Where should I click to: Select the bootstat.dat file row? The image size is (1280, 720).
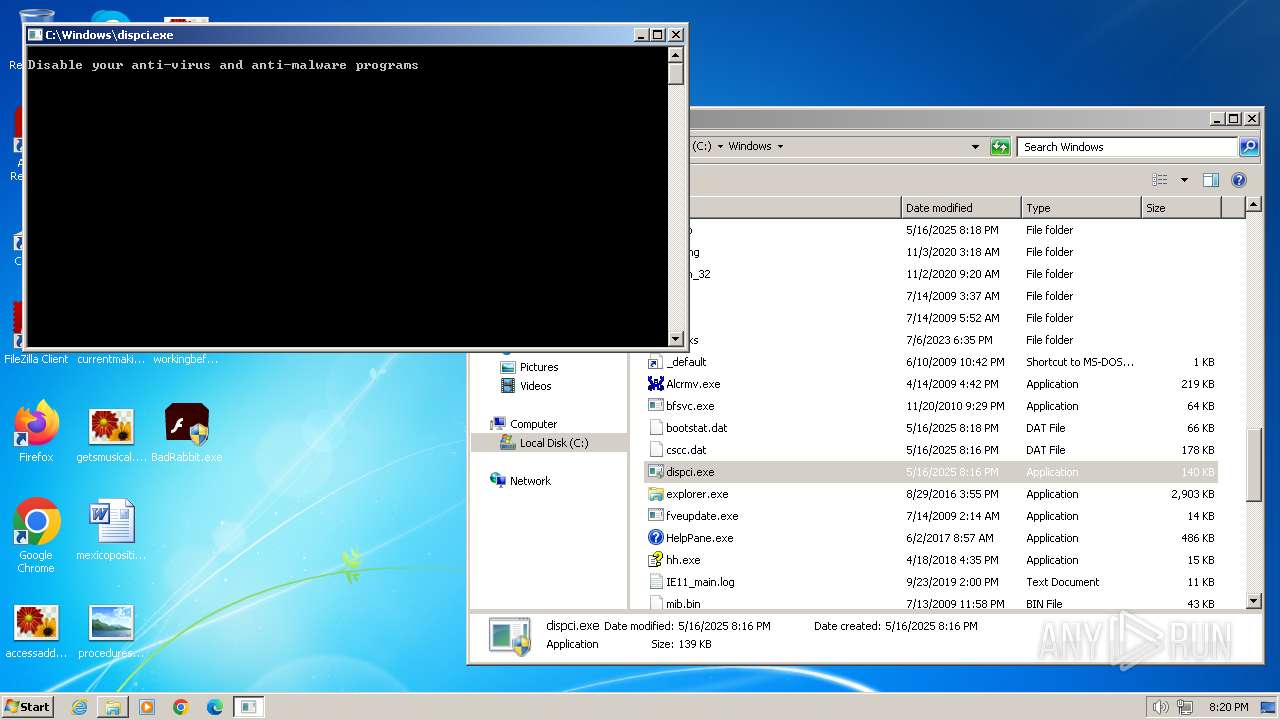click(931, 428)
